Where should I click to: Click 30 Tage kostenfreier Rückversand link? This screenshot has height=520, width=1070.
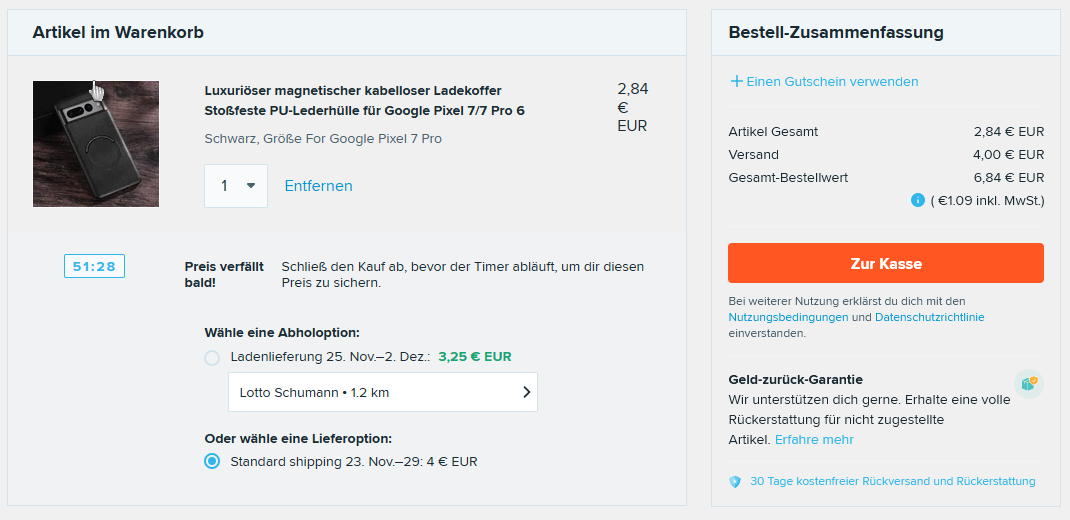pyautogui.click(x=892, y=481)
